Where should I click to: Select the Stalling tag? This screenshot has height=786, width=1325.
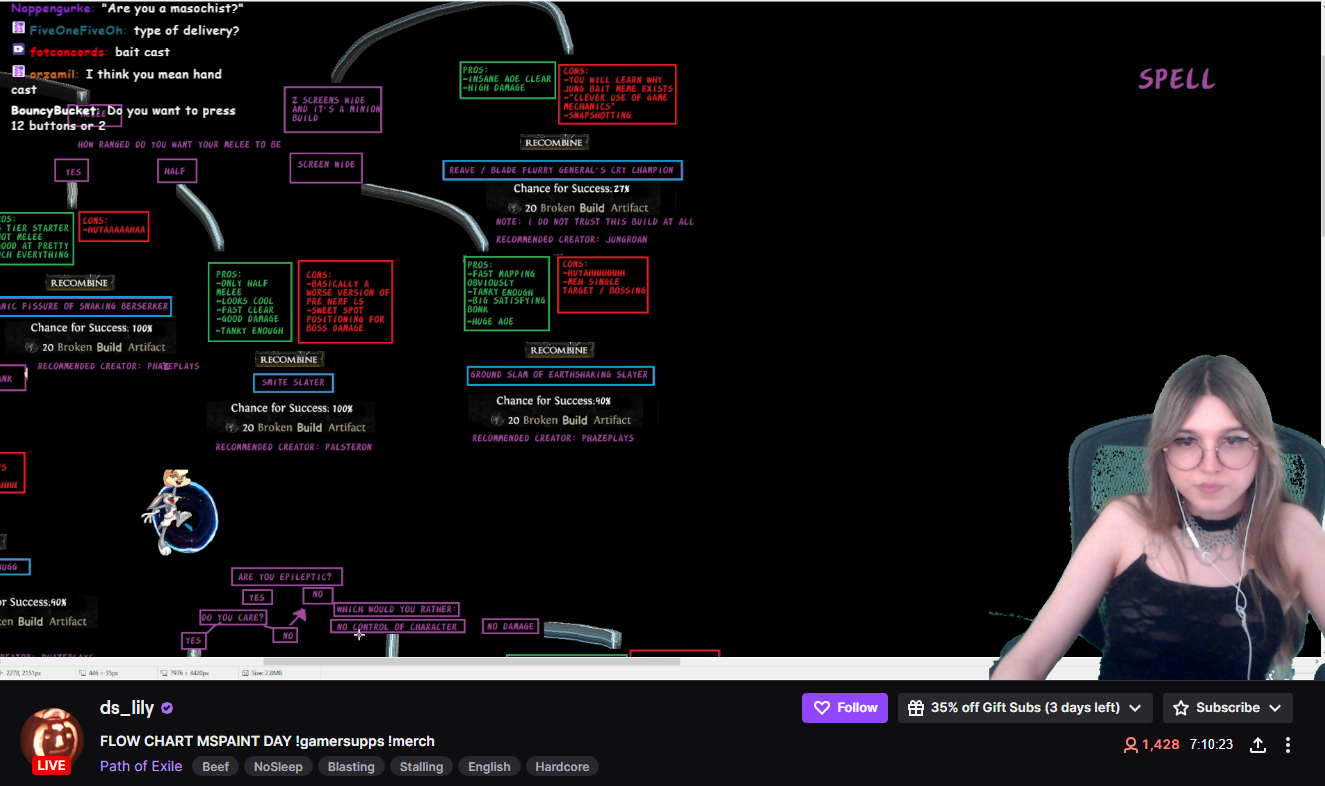pyautogui.click(x=422, y=766)
